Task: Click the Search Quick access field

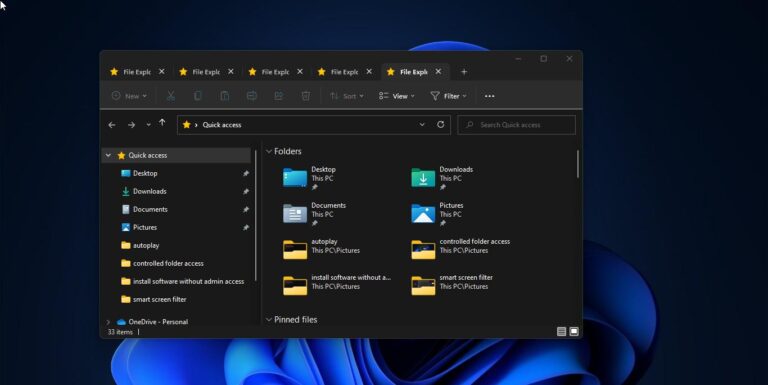Action: [516, 125]
